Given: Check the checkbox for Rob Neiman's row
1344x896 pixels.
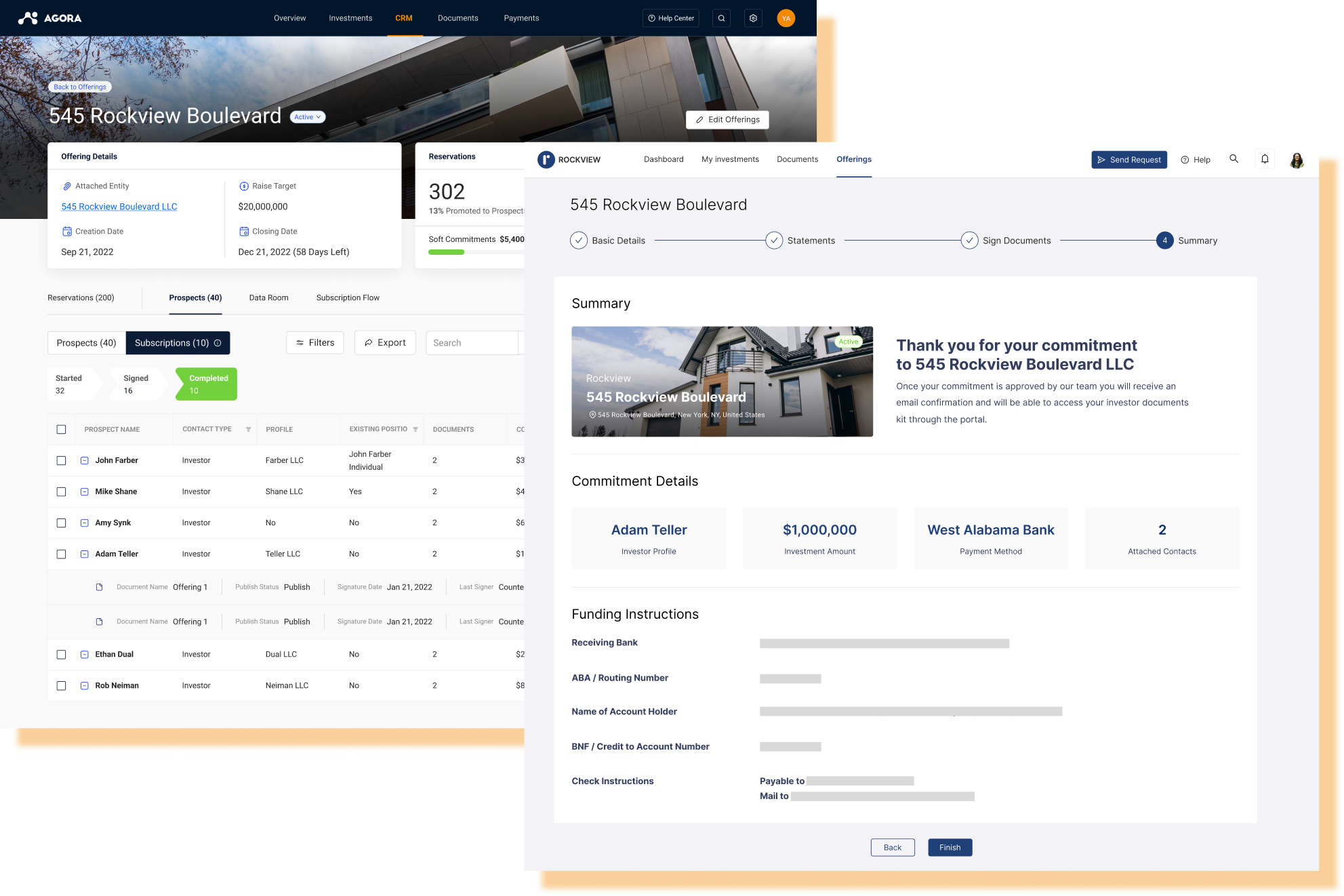Looking at the screenshot, I should coord(62,685).
